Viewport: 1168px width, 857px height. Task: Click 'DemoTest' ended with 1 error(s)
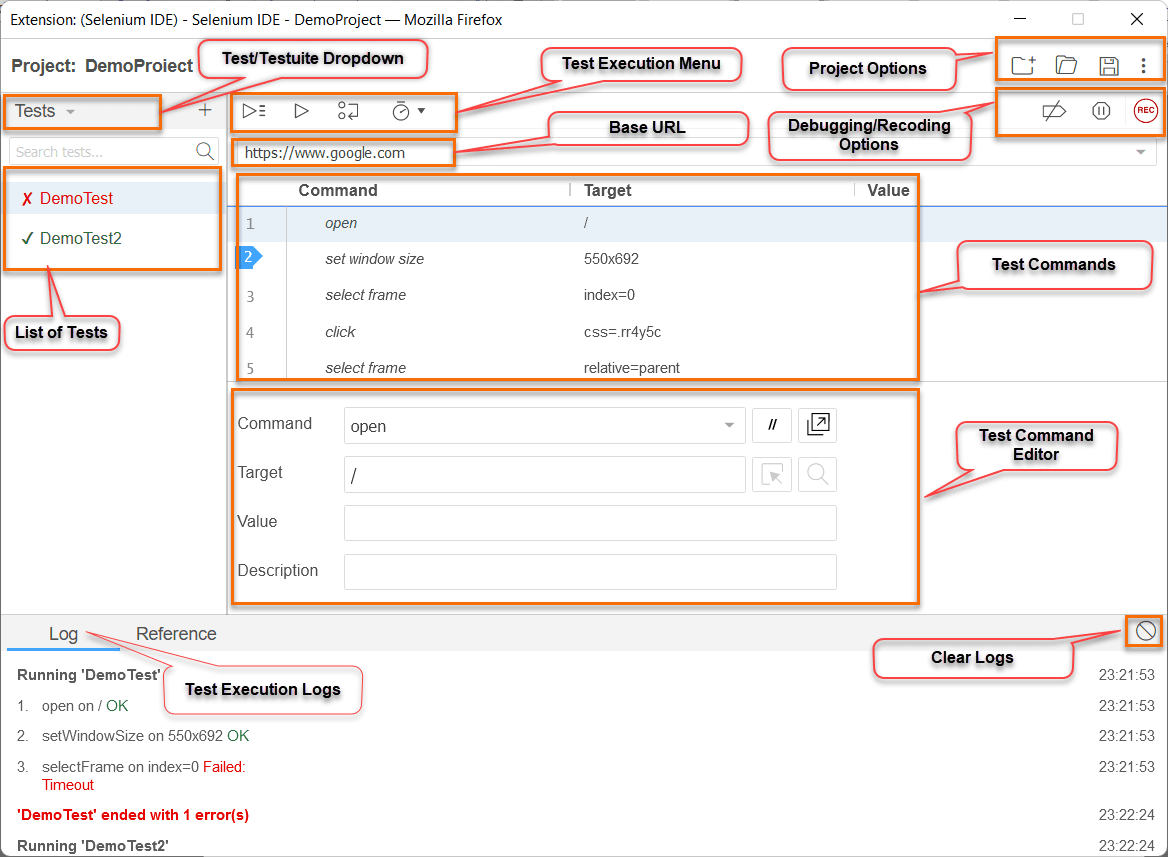[x=133, y=815]
